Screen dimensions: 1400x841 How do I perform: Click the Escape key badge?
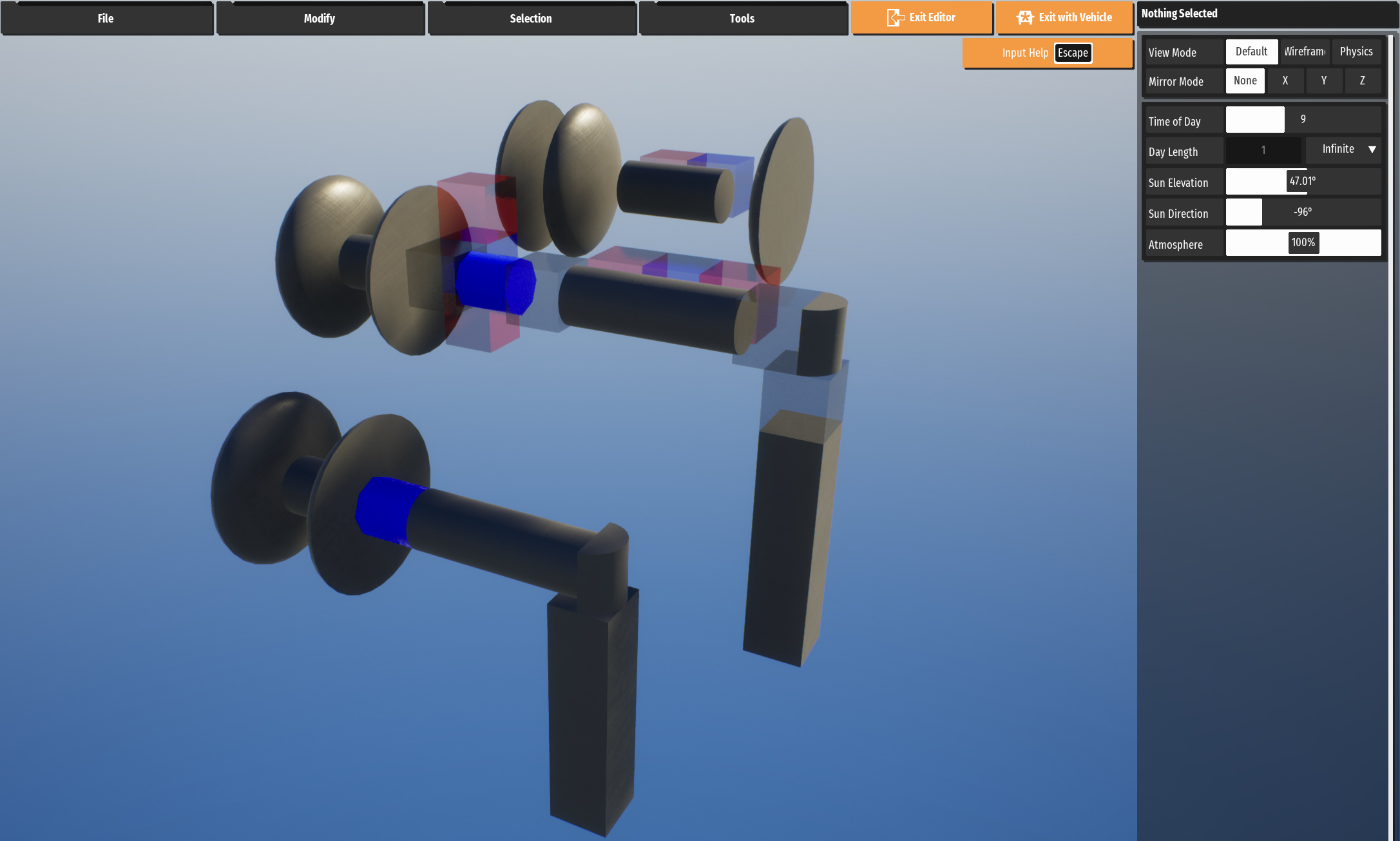click(1073, 53)
